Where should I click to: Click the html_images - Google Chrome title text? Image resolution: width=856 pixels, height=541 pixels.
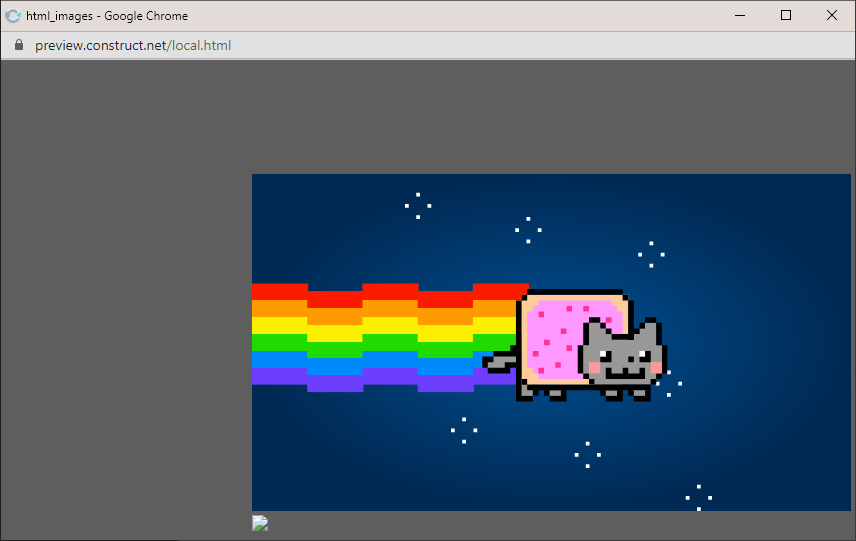pyautogui.click(x=107, y=16)
